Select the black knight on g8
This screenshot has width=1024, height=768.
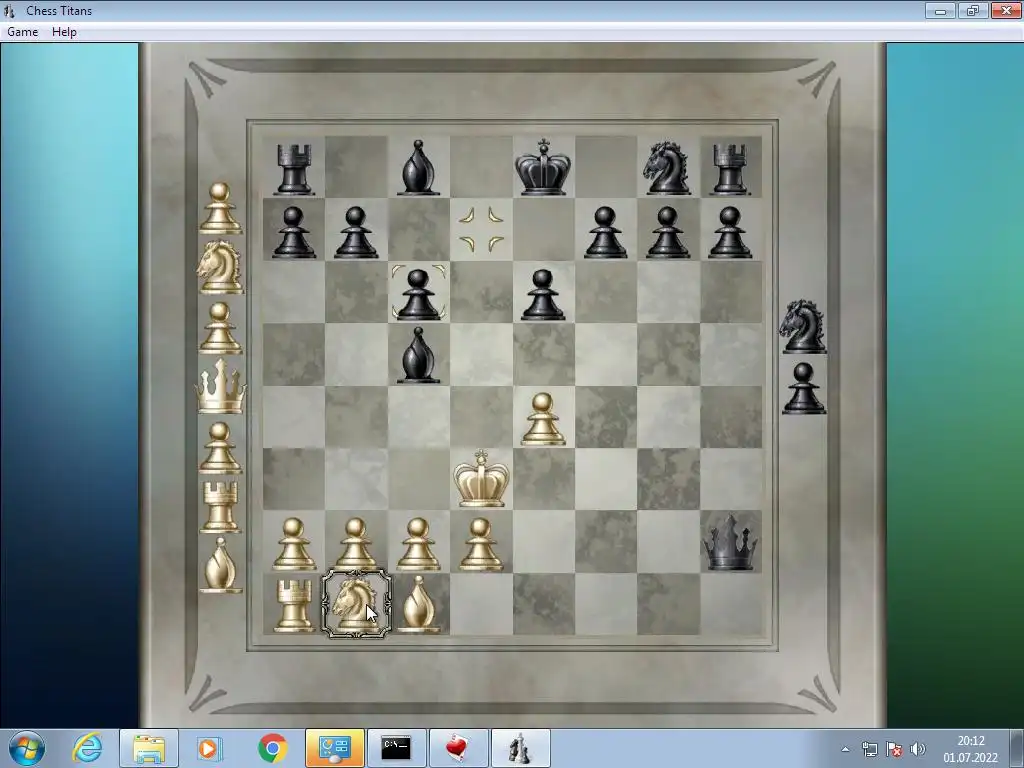[667, 168]
